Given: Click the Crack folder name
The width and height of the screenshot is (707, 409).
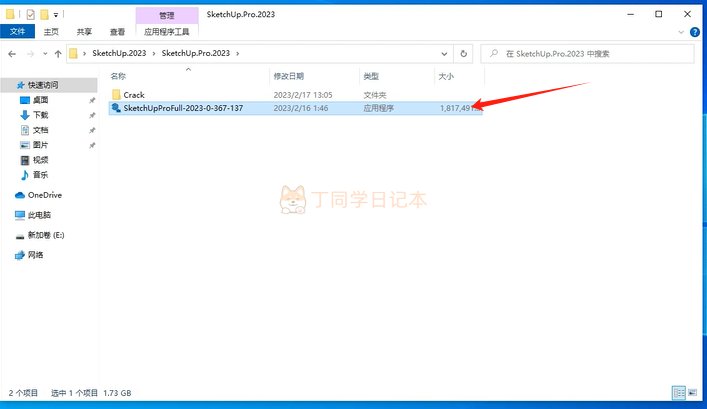Looking at the screenshot, I should 134,95.
